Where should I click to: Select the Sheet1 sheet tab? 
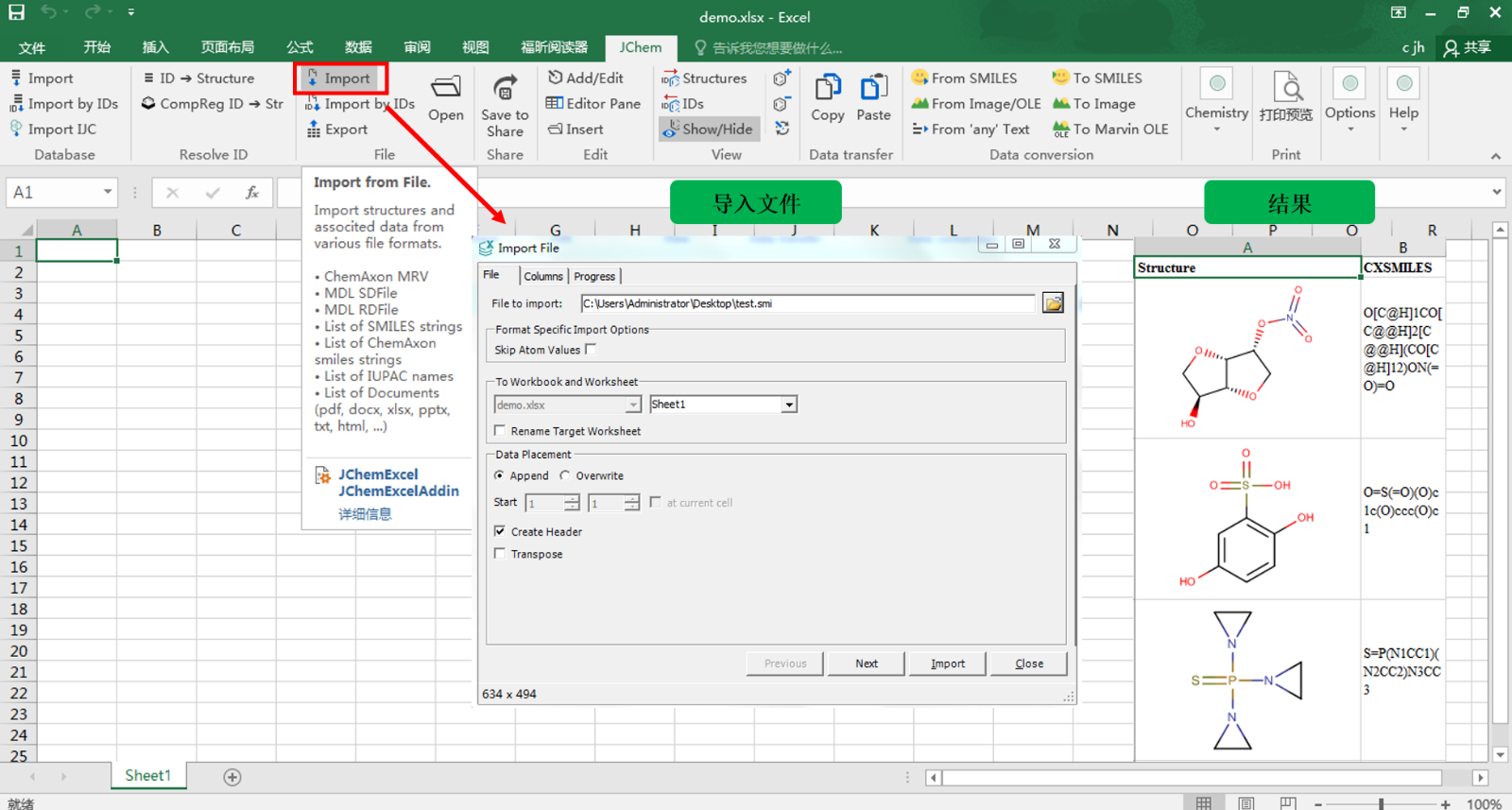pos(148,775)
